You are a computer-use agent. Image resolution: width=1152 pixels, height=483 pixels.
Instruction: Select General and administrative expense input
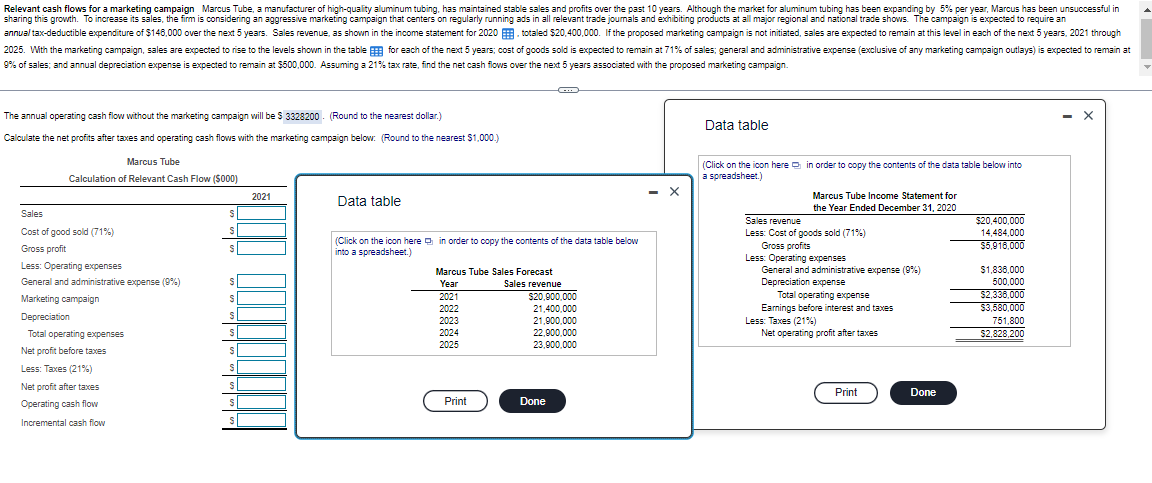coord(261,281)
